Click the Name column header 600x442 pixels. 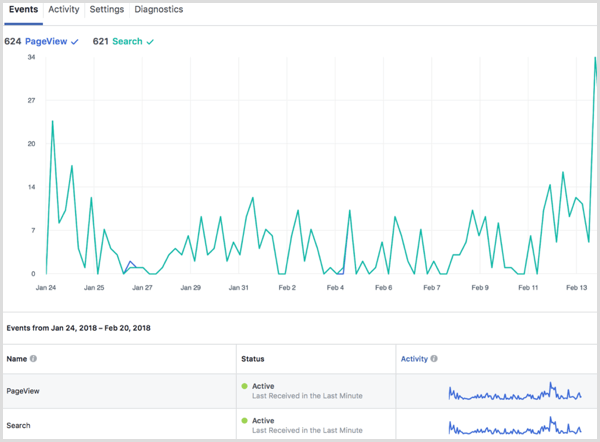coord(16,359)
